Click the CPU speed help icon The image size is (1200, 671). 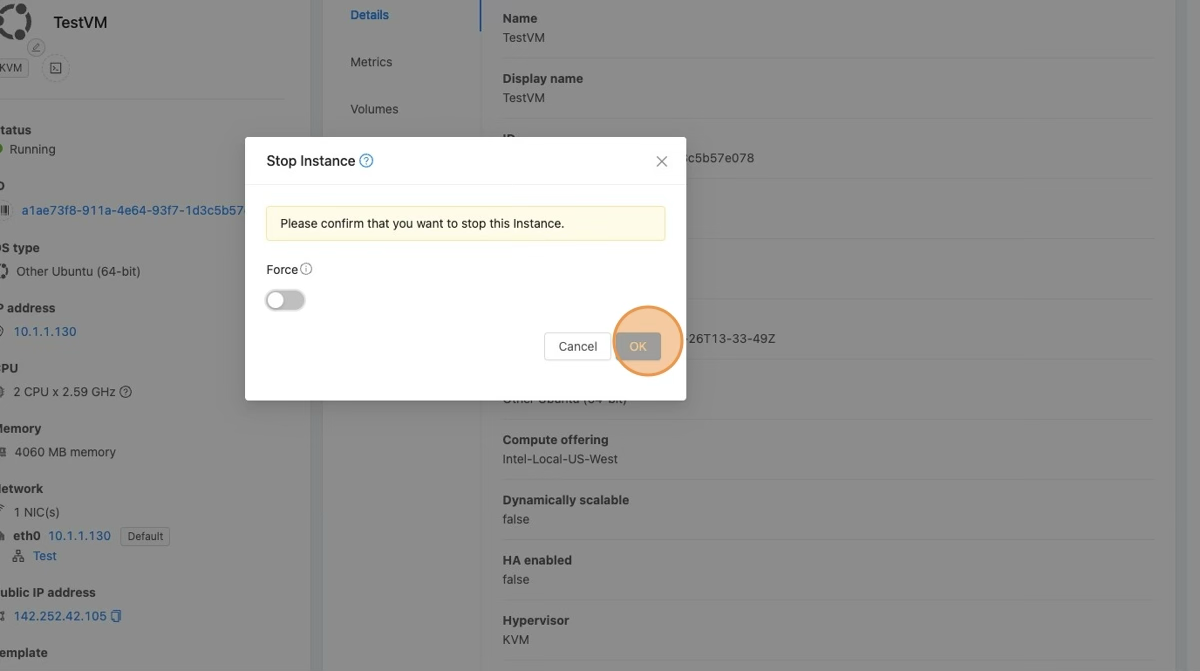pos(126,392)
